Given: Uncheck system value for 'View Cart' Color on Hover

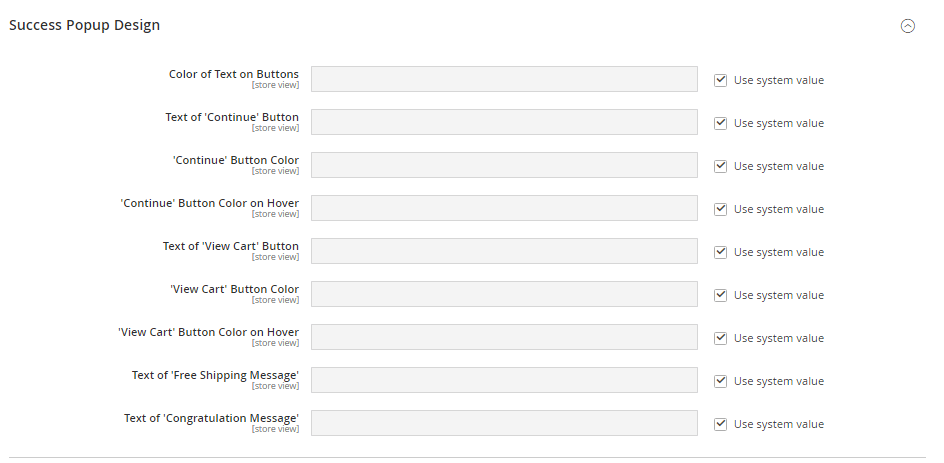Looking at the screenshot, I should pos(720,338).
